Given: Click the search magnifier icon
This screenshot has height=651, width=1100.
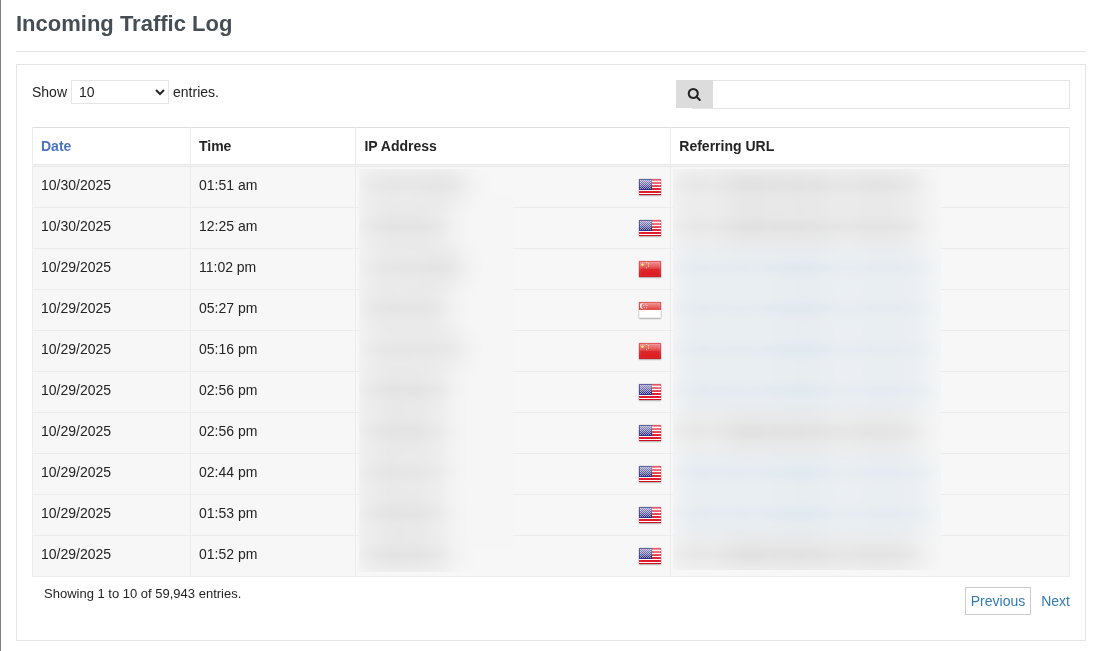Looking at the screenshot, I should (694, 94).
